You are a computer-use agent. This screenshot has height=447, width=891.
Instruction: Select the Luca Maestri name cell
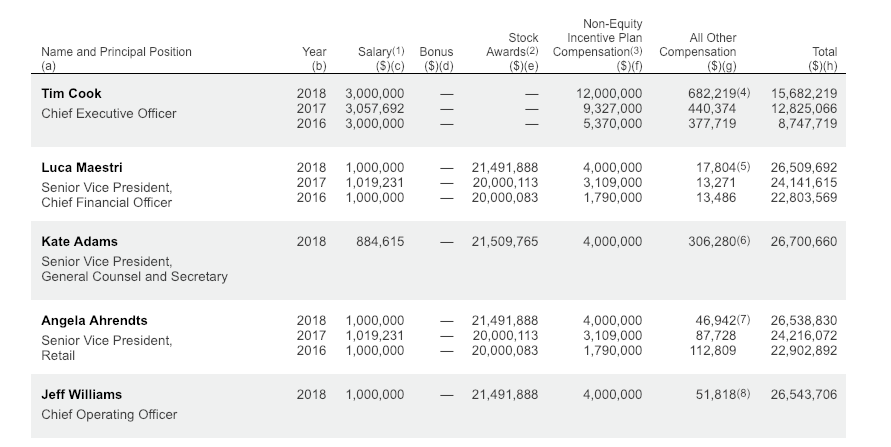click(x=82, y=168)
